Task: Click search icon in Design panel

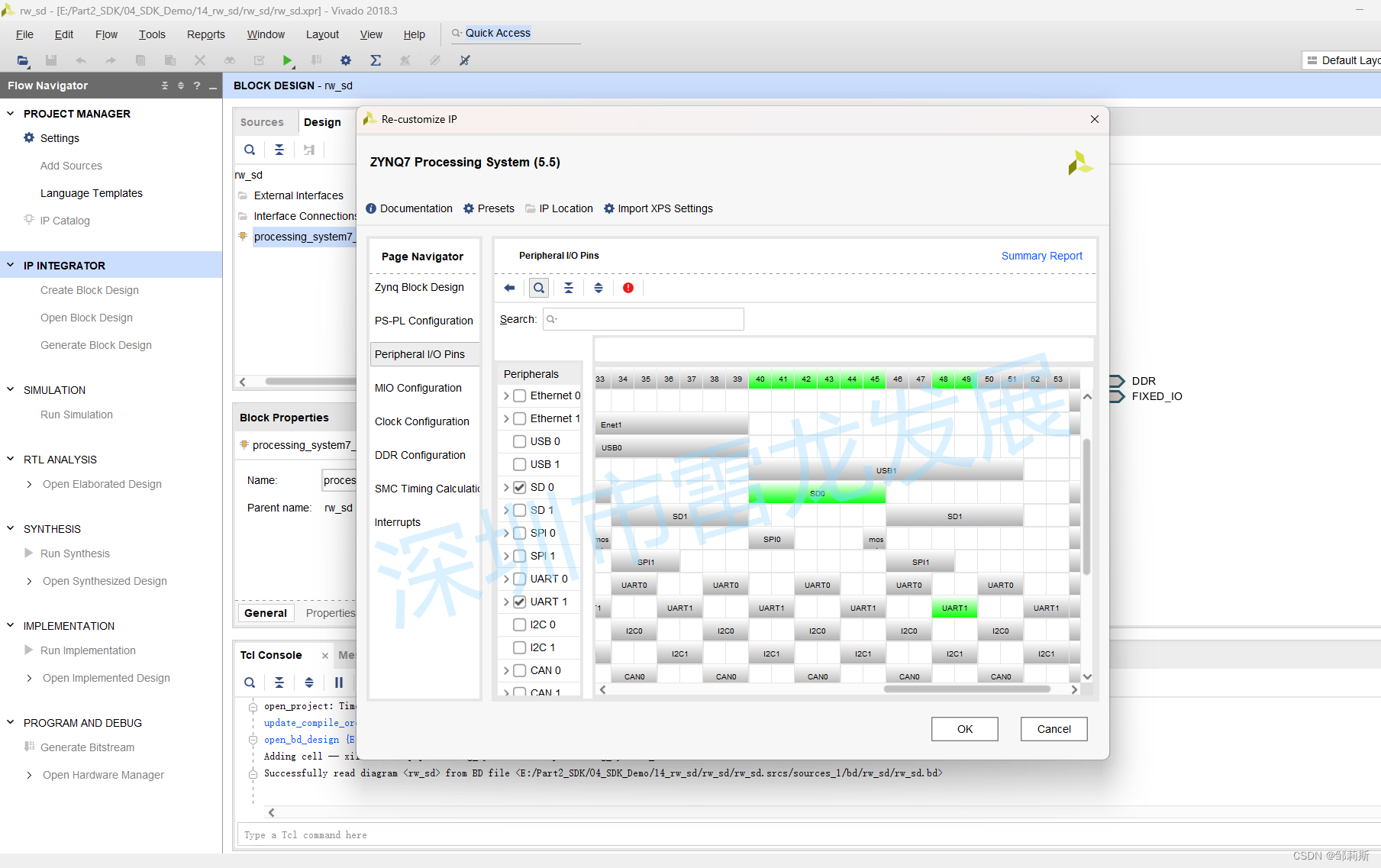Action: [250, 150]
